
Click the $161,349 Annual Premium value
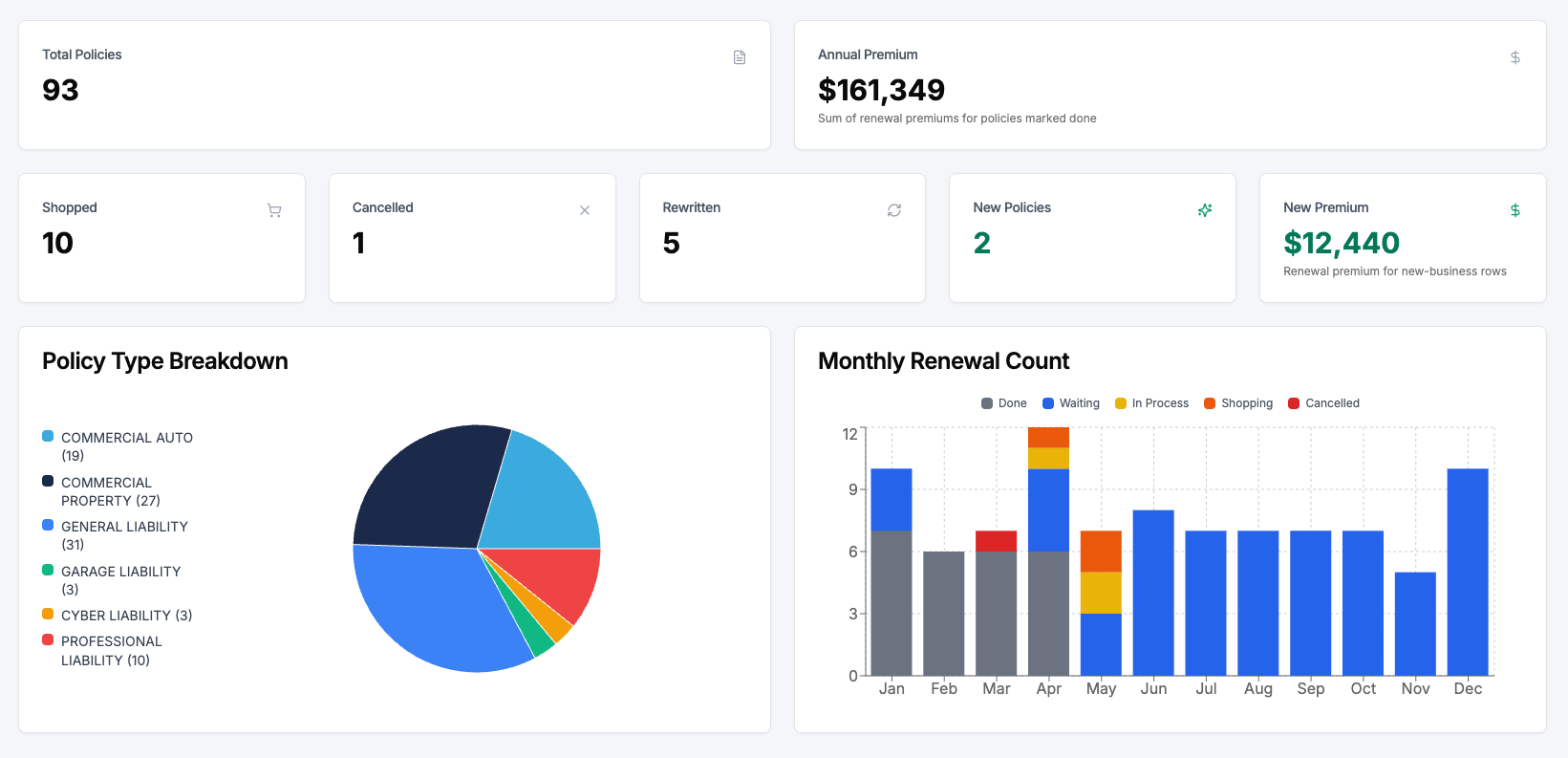881,90
